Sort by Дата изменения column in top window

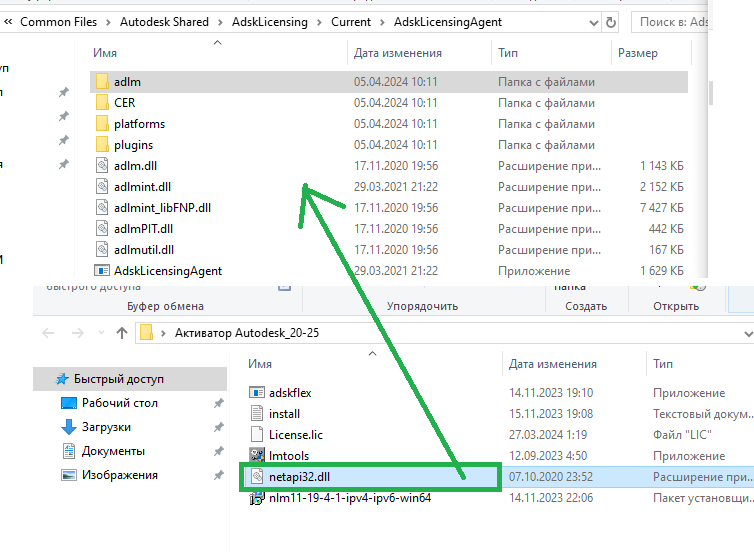tap(397, 52)
